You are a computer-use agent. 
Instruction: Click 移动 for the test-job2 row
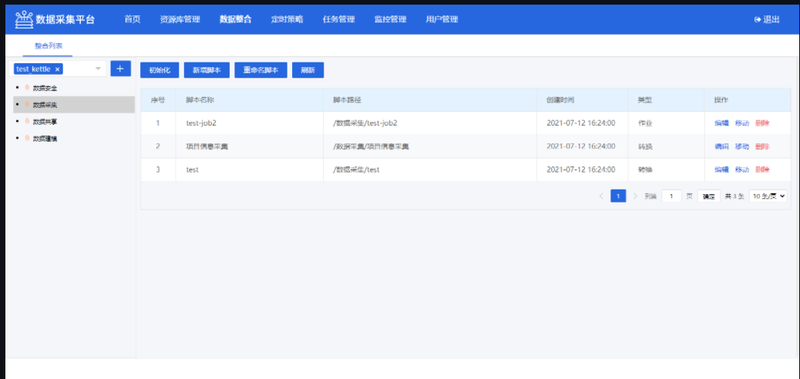(742, 123)
